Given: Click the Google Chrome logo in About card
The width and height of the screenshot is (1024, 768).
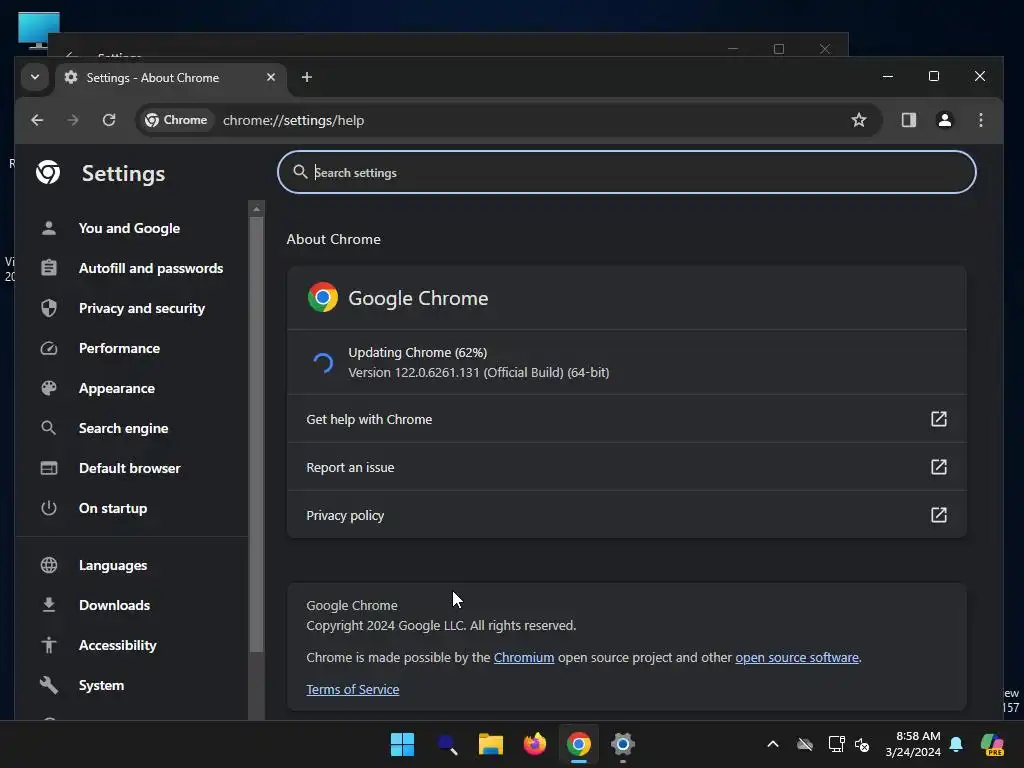Looking at the screenshot, I should (x=323, y=297).
